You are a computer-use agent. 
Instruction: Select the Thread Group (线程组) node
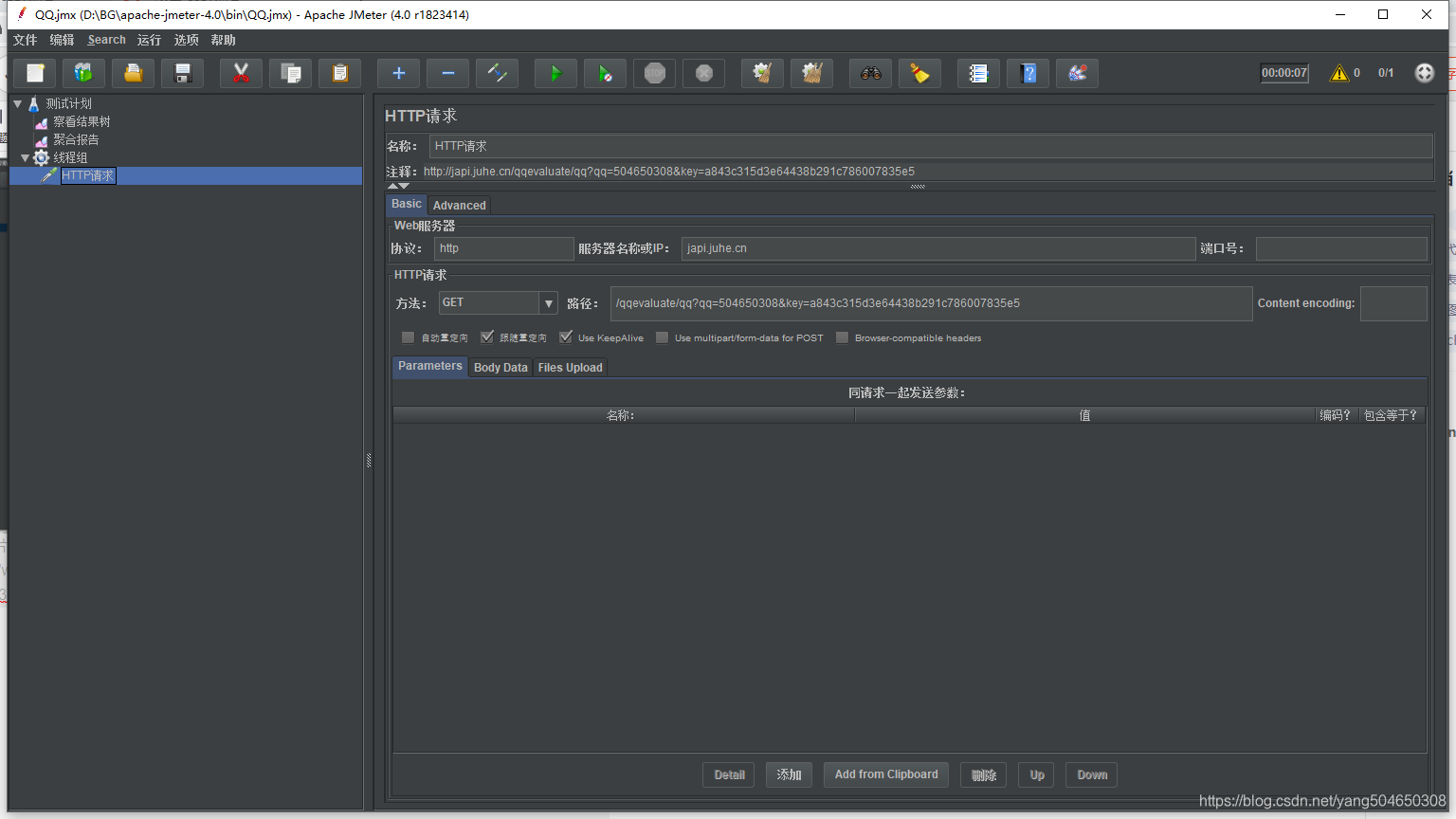pyautogui.click(x=70, y=157)
